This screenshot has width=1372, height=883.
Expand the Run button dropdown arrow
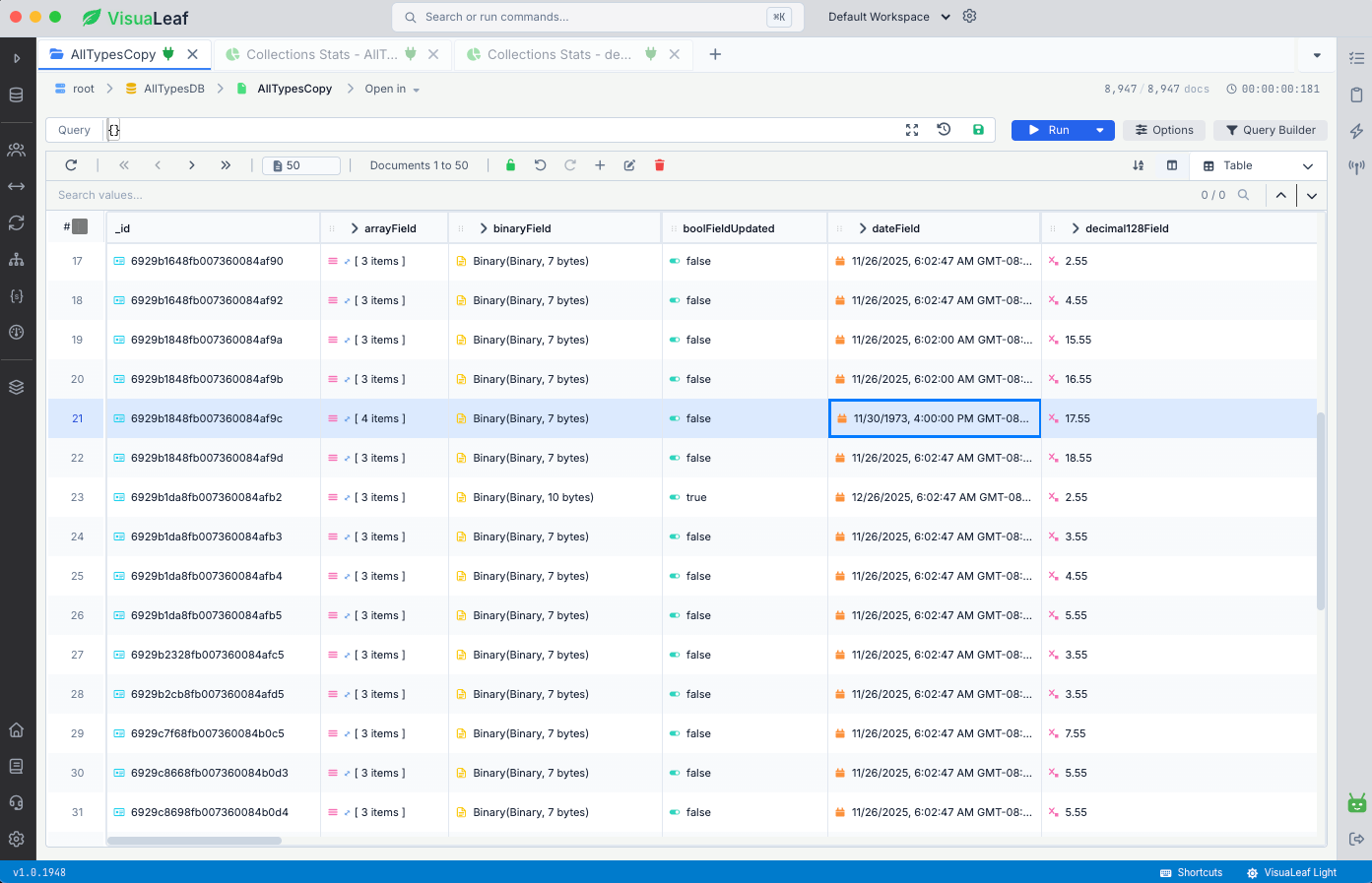[1100, 130]
